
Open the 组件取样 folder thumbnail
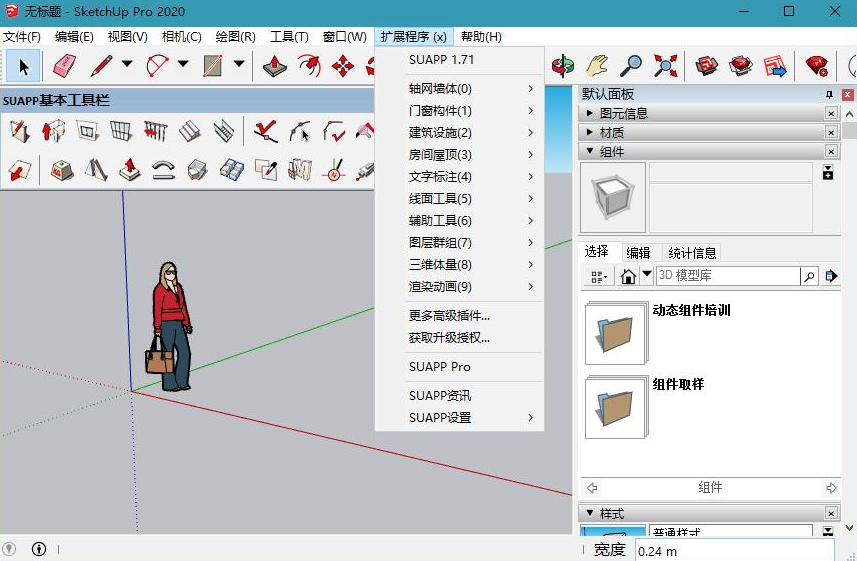[x=615, y=407]
